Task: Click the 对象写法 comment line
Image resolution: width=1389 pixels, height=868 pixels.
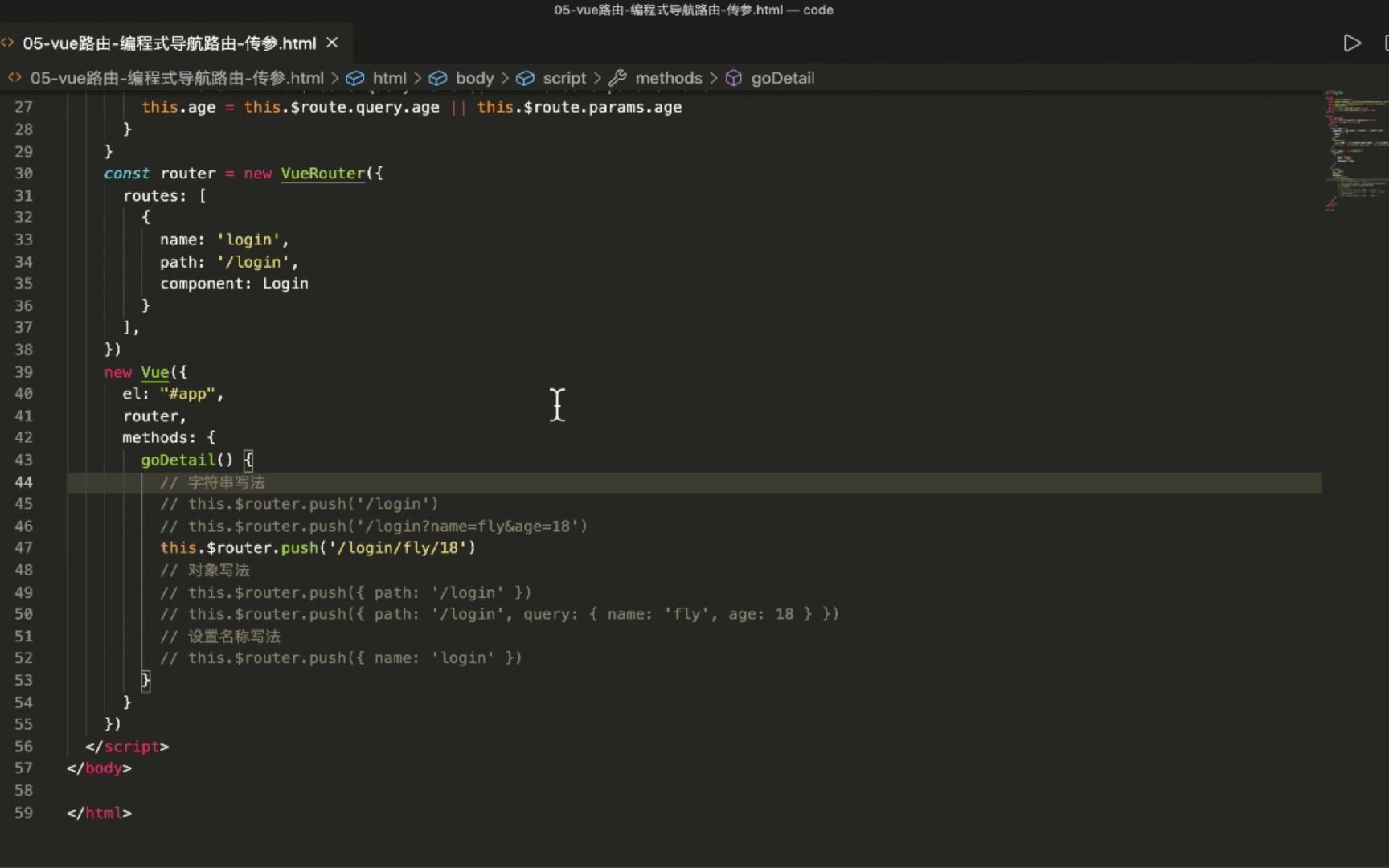Action: [205, 570]
